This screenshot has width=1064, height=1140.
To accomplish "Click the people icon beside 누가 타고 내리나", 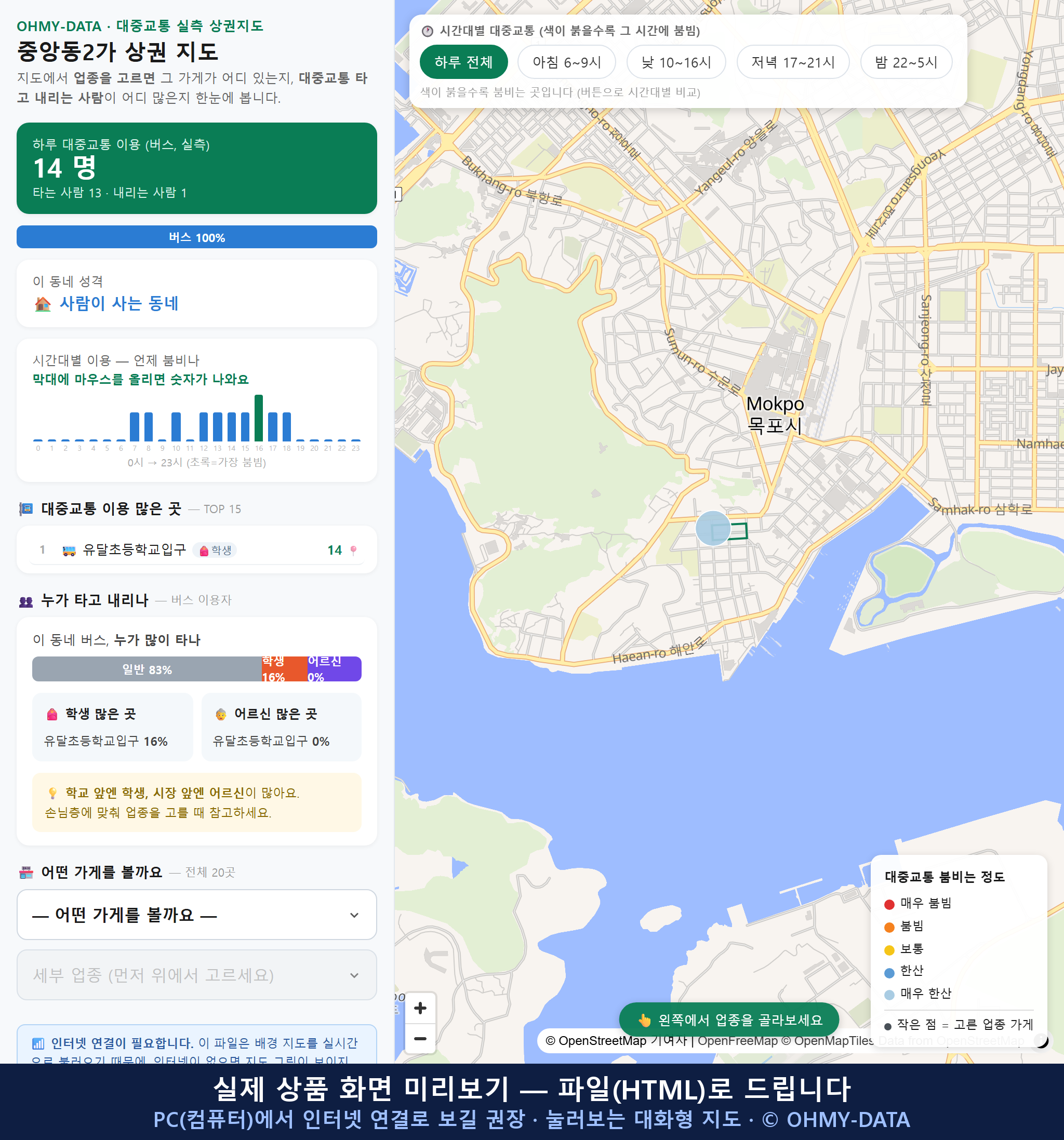I will (x=26, y=601).
